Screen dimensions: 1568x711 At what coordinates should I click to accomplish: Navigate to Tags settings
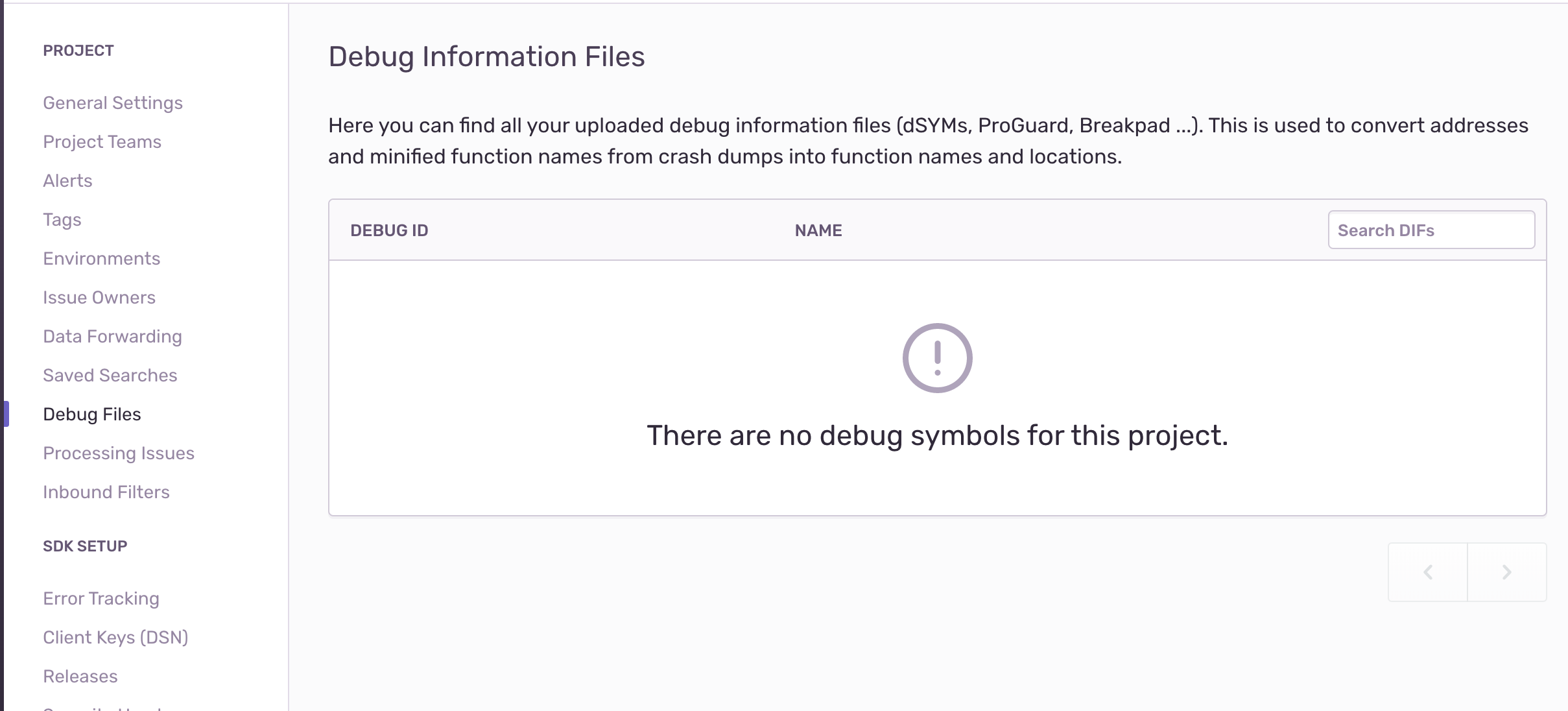62,220
